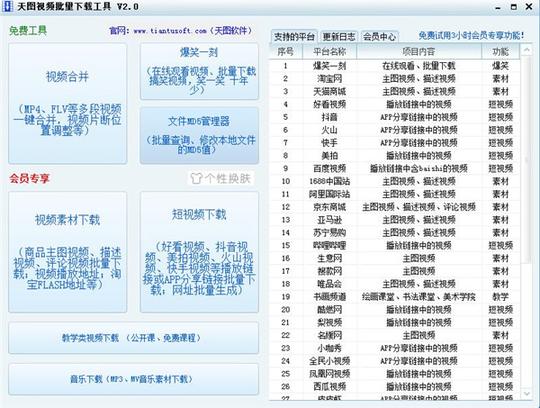Select the 生意网 row
The width and height of the screenshot is (540, 408).
394,258
